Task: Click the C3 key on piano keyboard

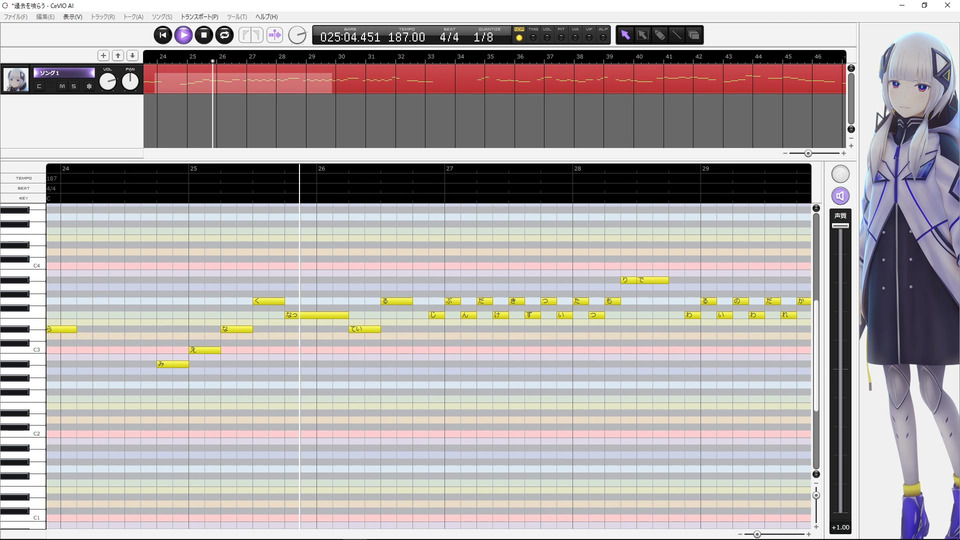Action: (x=23, y=350)
